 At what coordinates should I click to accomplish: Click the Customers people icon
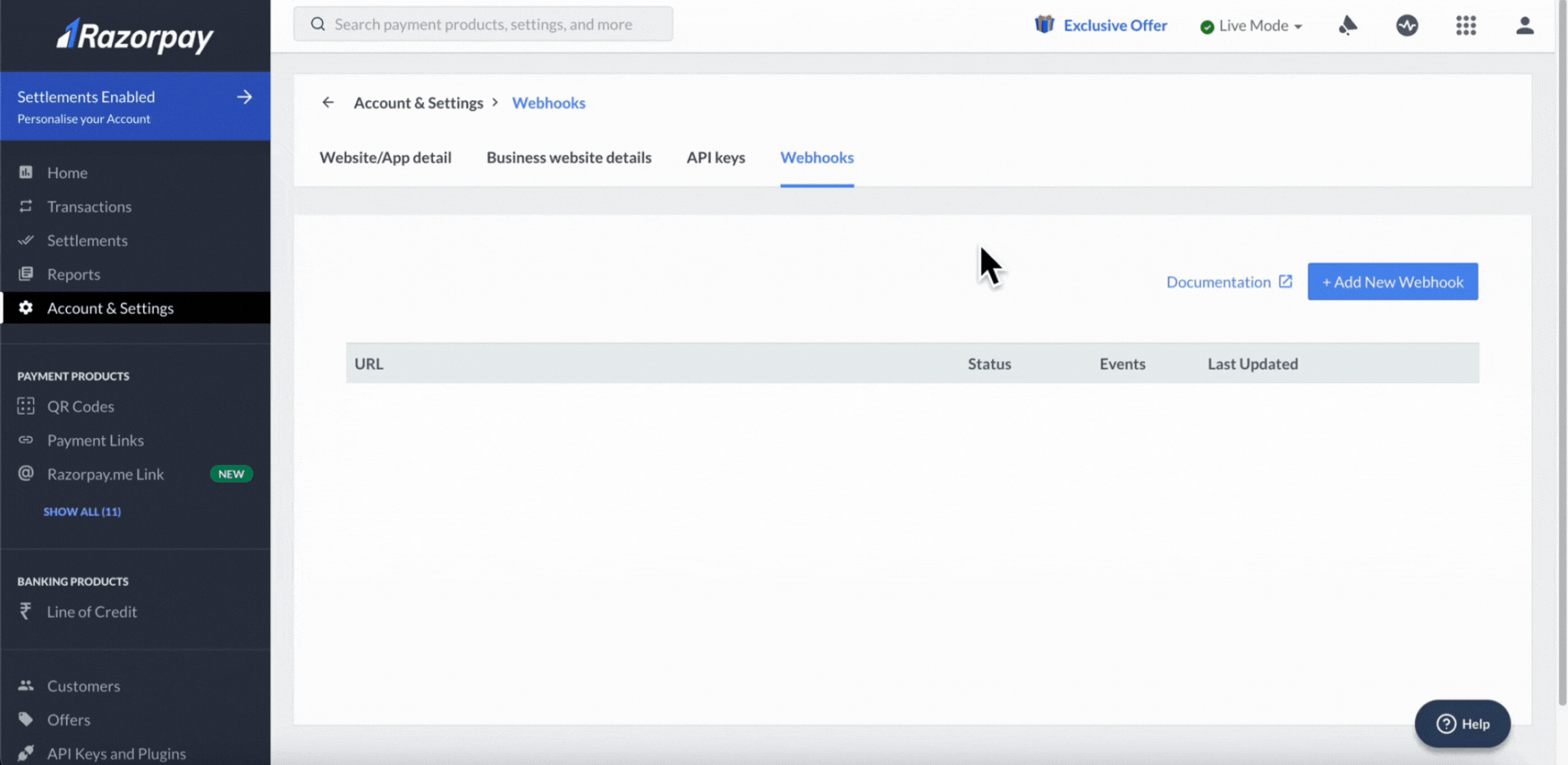[x=26, y=686]
